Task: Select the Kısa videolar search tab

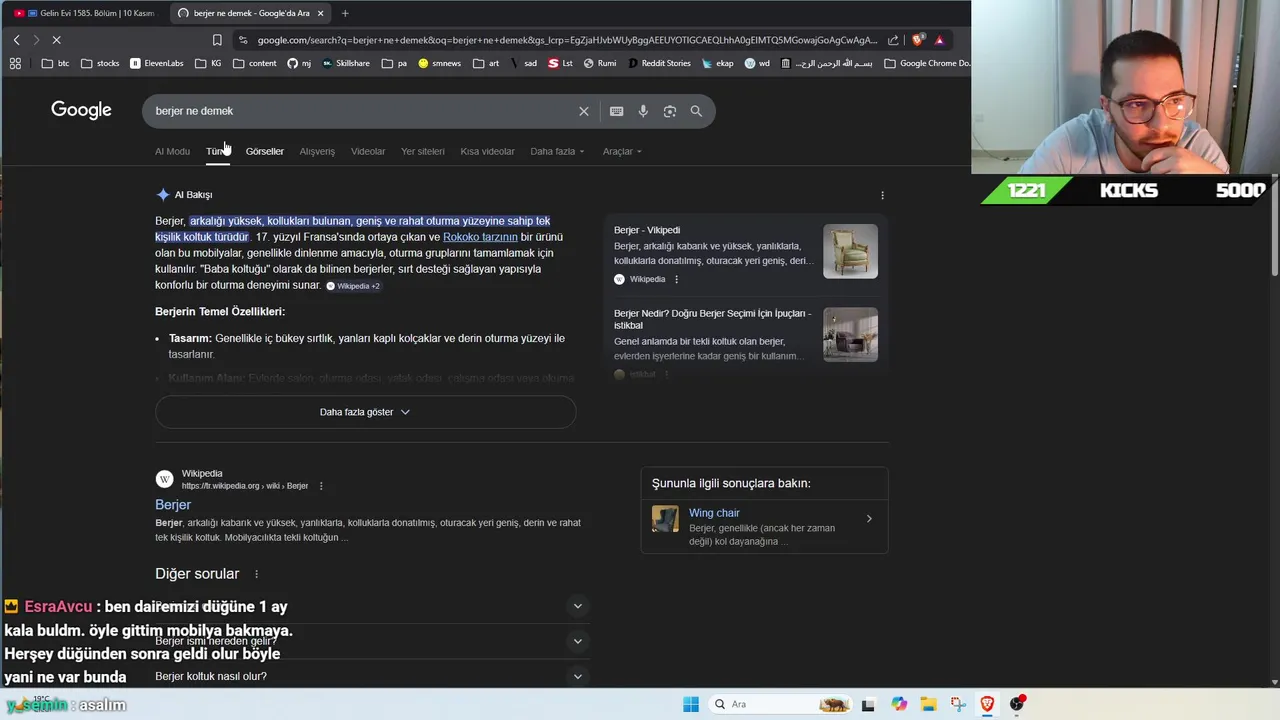Action: 487,151
